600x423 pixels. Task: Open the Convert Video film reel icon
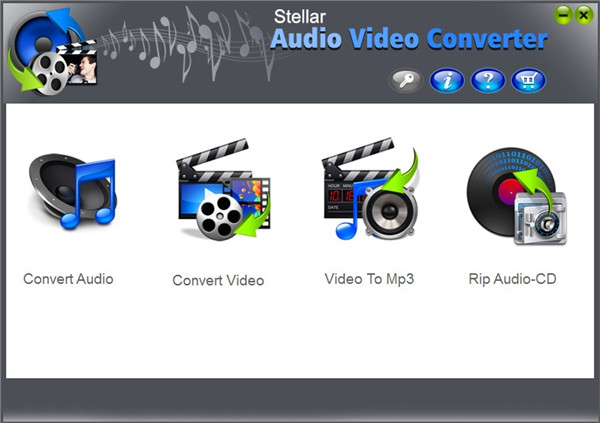click(221, 197)
